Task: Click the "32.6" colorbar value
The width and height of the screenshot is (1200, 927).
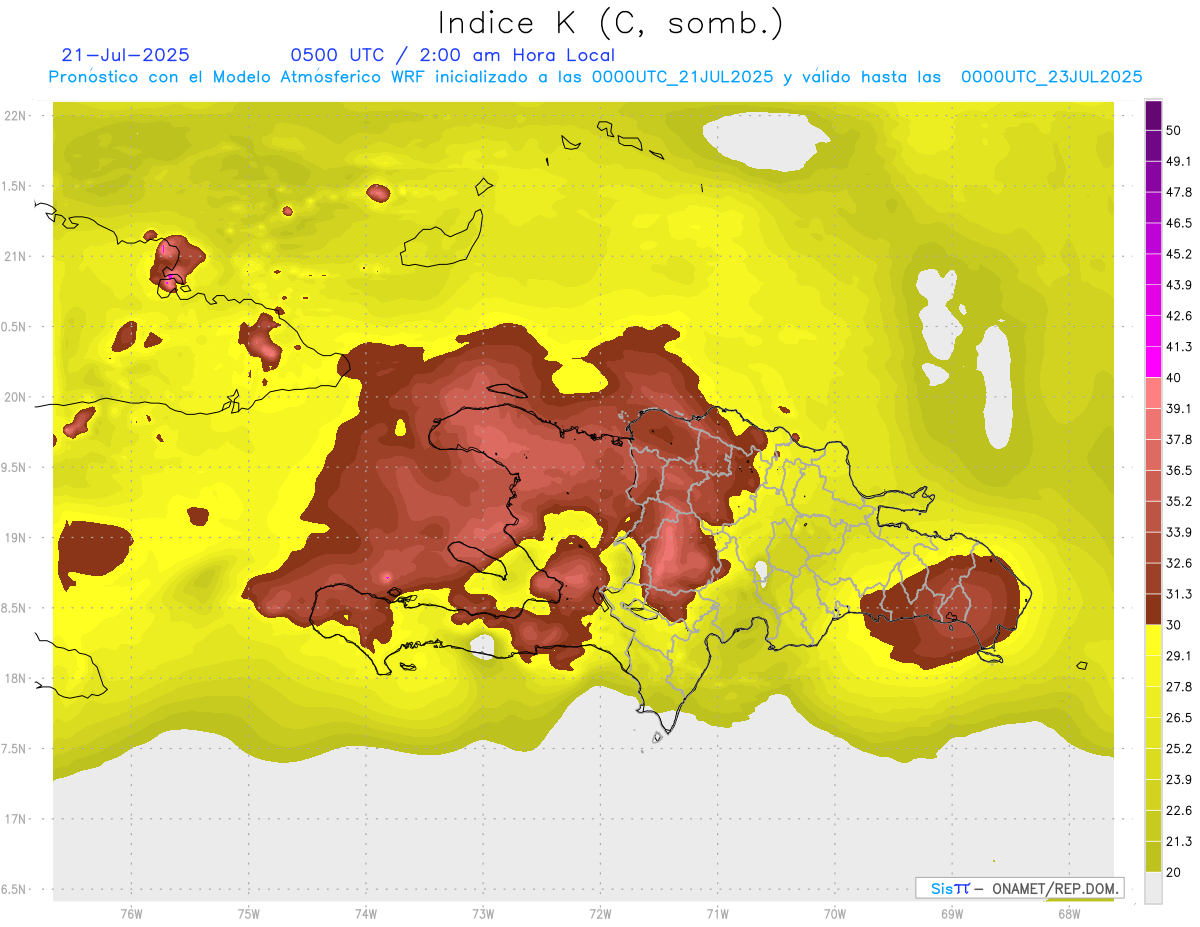Action: click(x=1179, y=563)
